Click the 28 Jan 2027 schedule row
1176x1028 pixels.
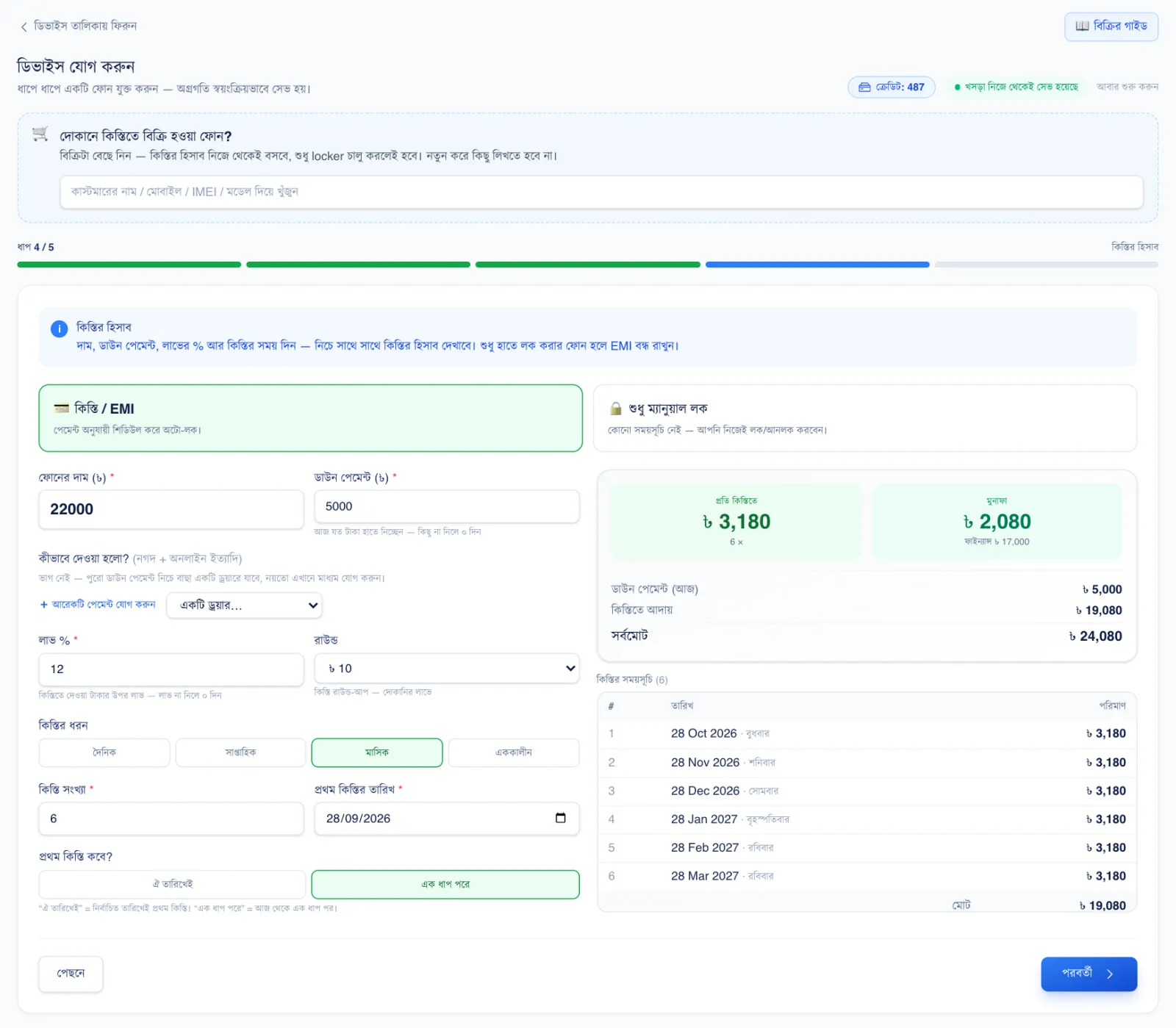[x=867, y=819]
